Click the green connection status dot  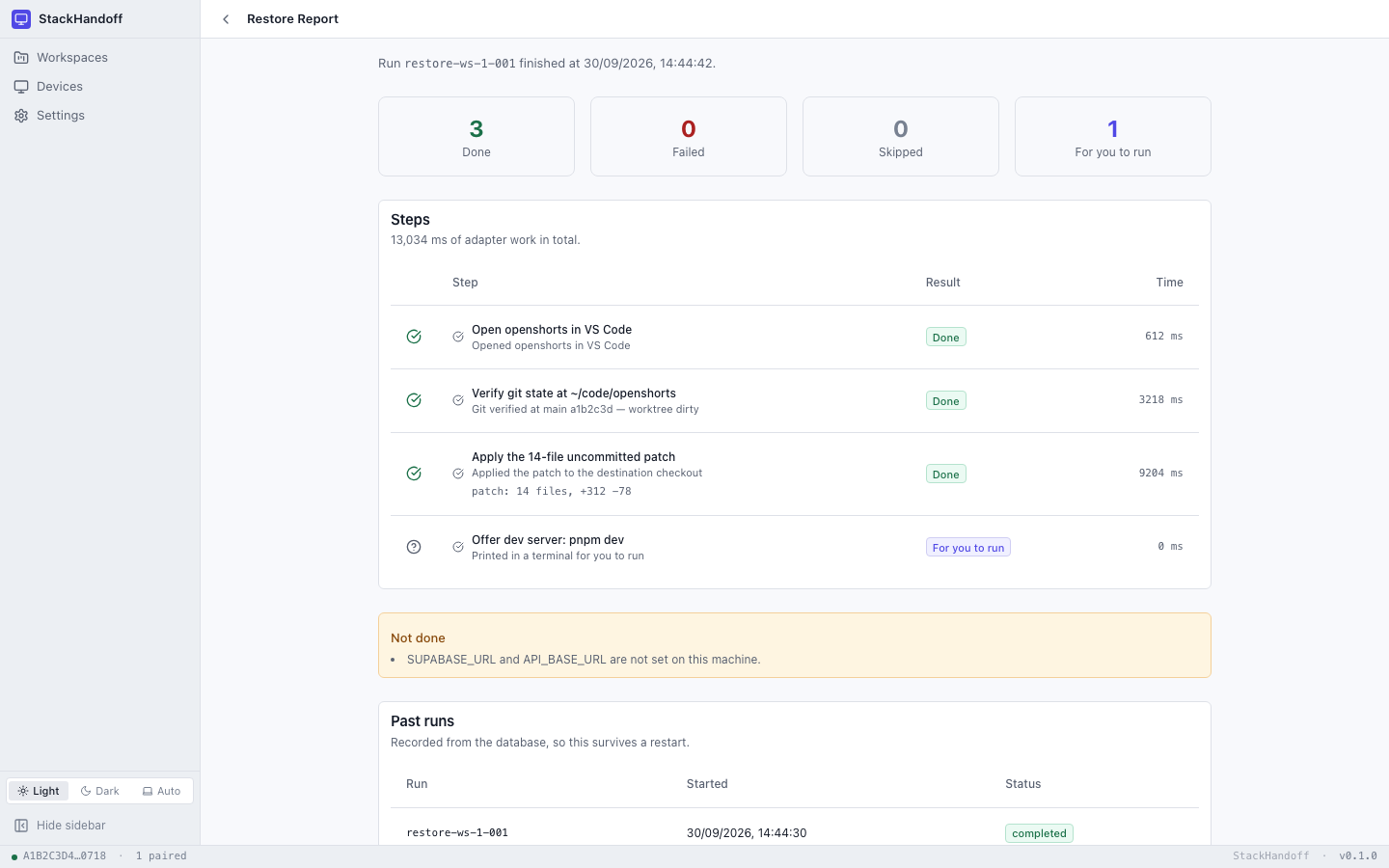click(14, 856)
